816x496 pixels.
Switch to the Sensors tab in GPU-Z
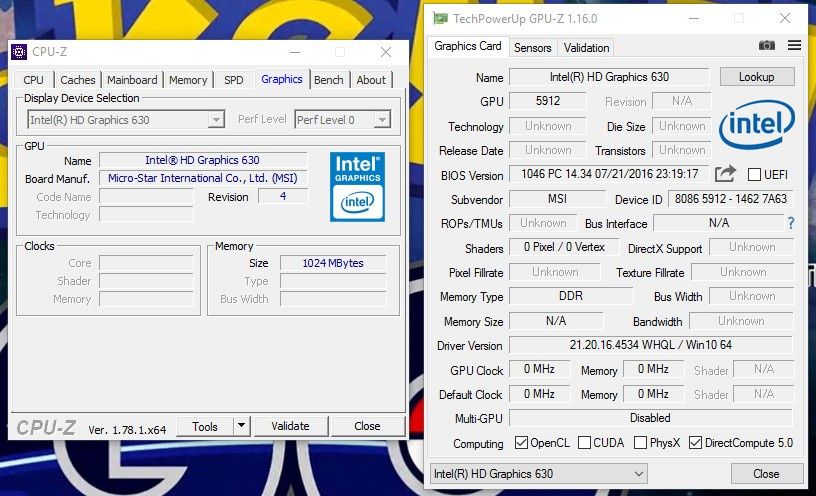tap(532, 48)
